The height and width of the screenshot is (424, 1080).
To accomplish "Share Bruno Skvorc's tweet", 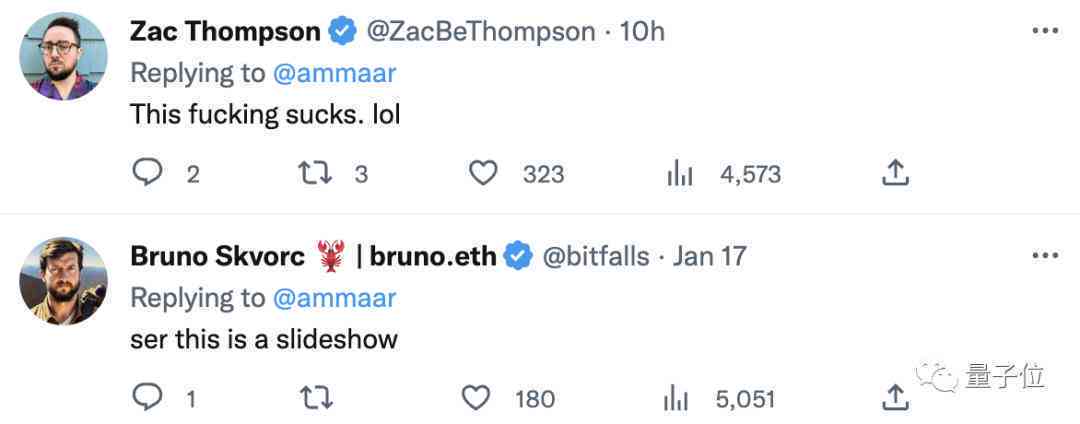I will coord(895,398).
